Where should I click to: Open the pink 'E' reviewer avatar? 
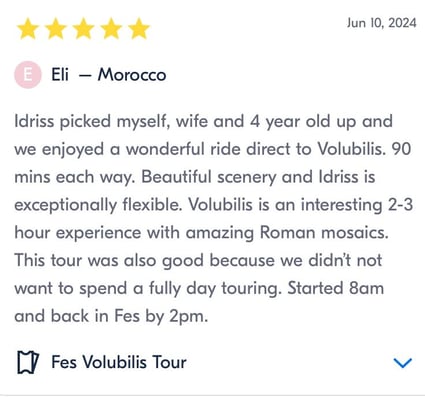28,75
